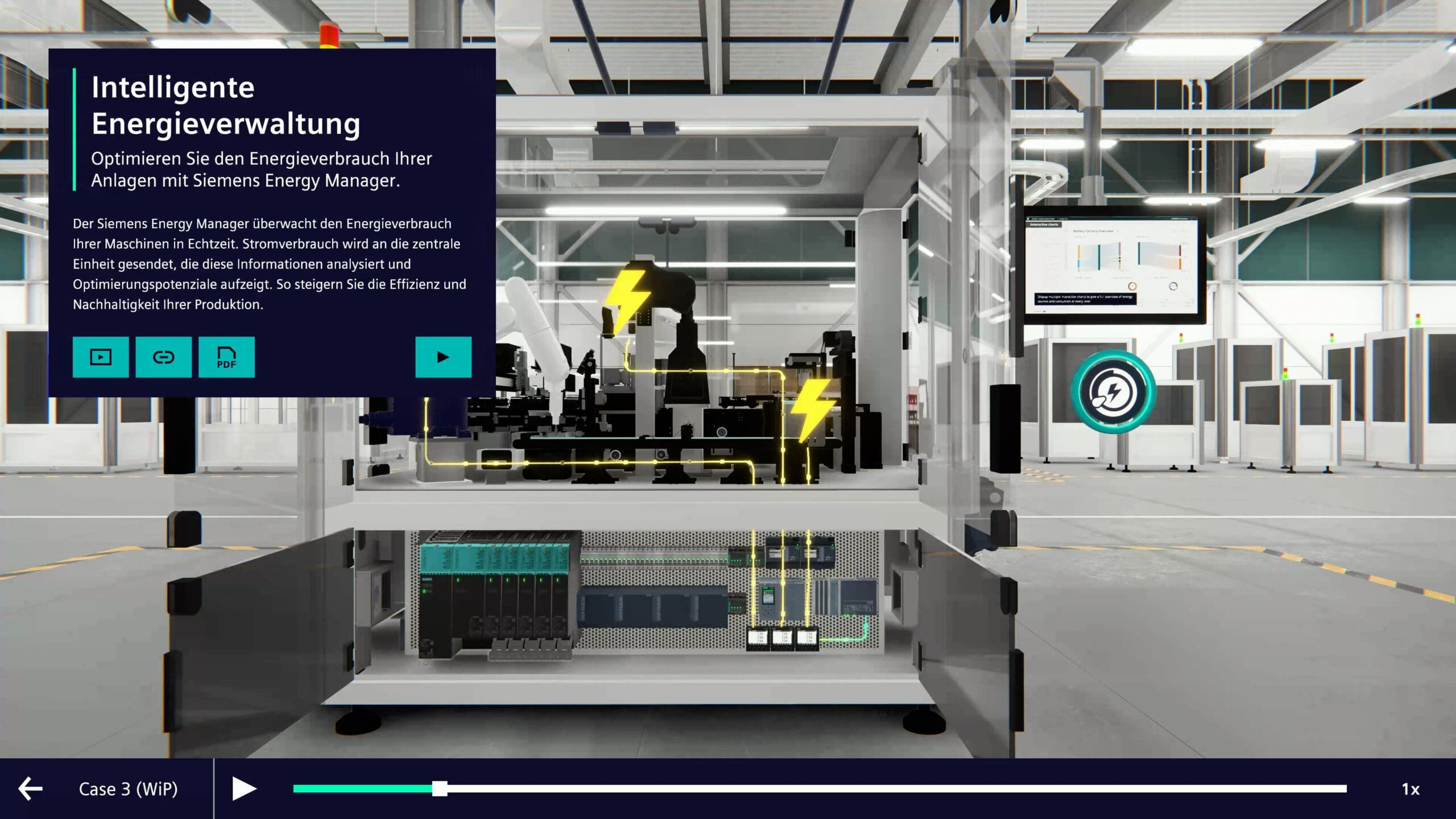Play the timeline using bottom play button
The width and height of the screenshot is (1456, 819).
pos(244,789)
